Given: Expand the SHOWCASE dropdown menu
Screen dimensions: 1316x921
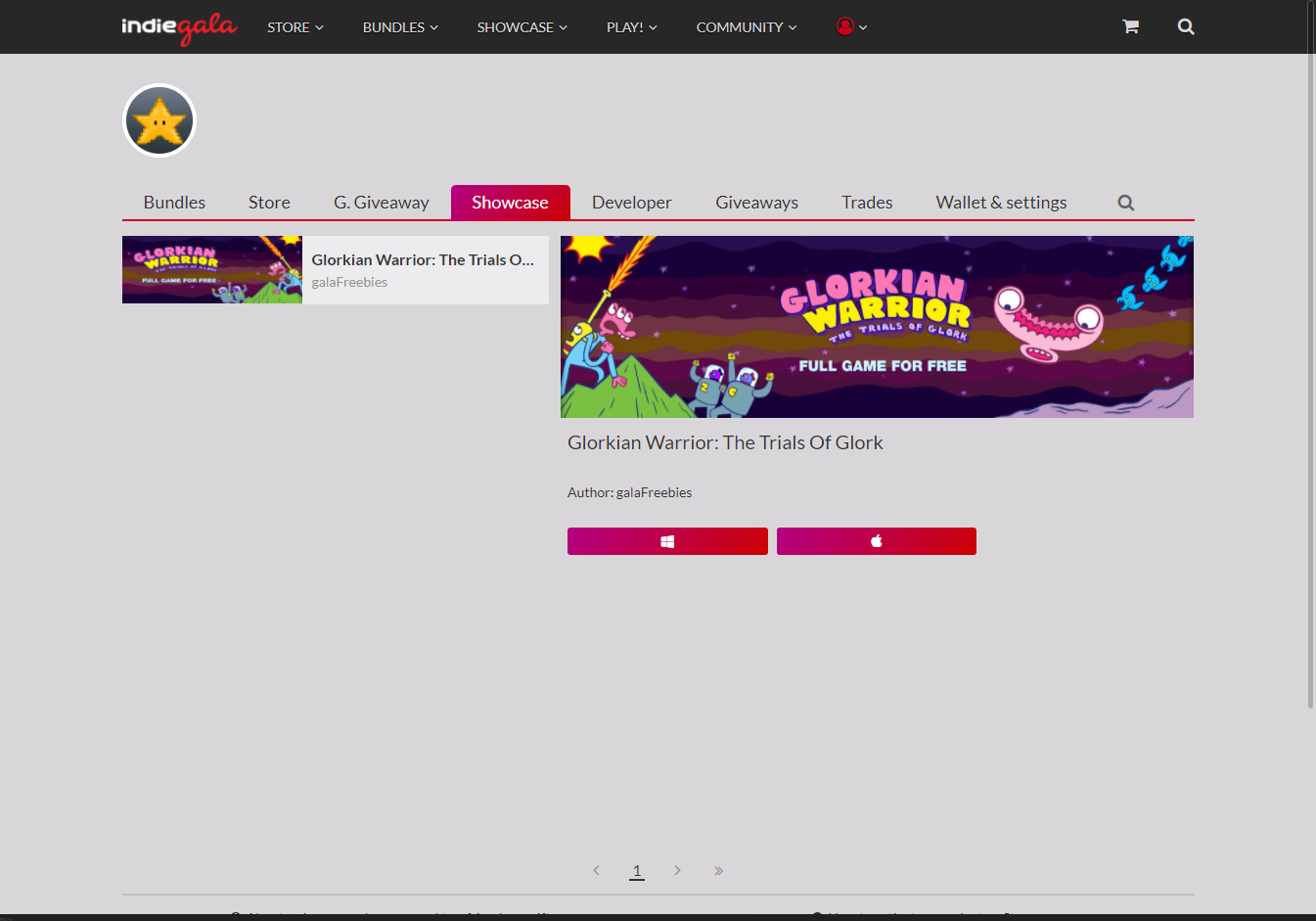Looking at the screenshot, I should [x=522, y=27].
